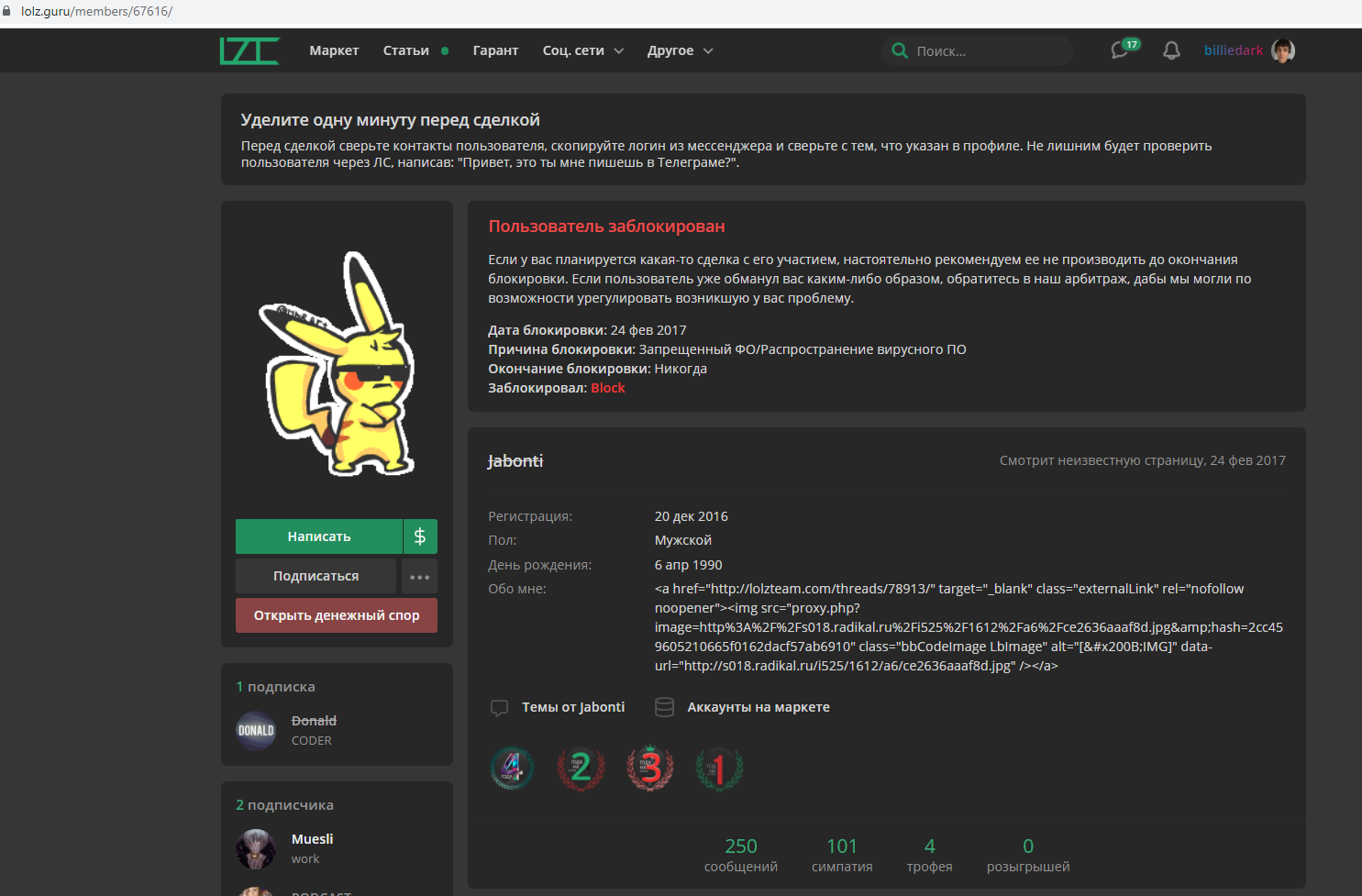Click the padlock icon in address bar
The image size is (1362, 896).
point(7,11)
